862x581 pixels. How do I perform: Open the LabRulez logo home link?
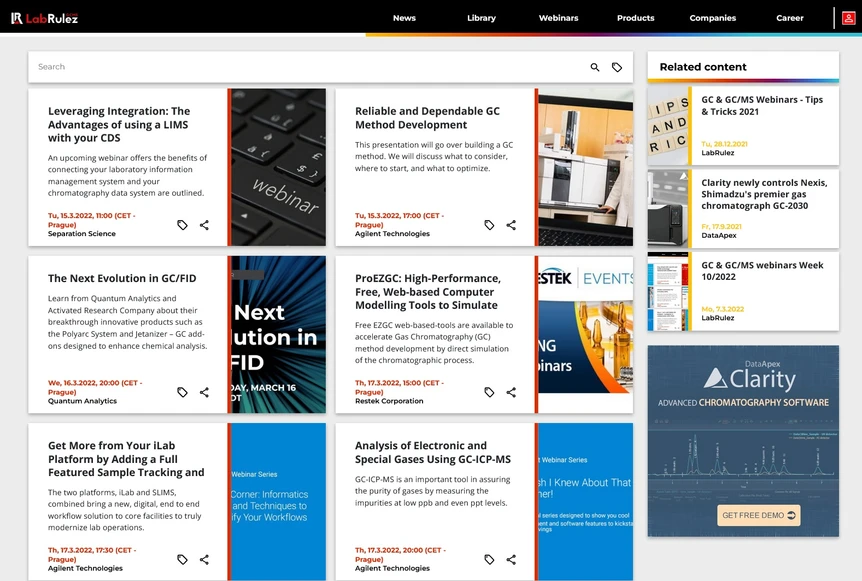45,18
